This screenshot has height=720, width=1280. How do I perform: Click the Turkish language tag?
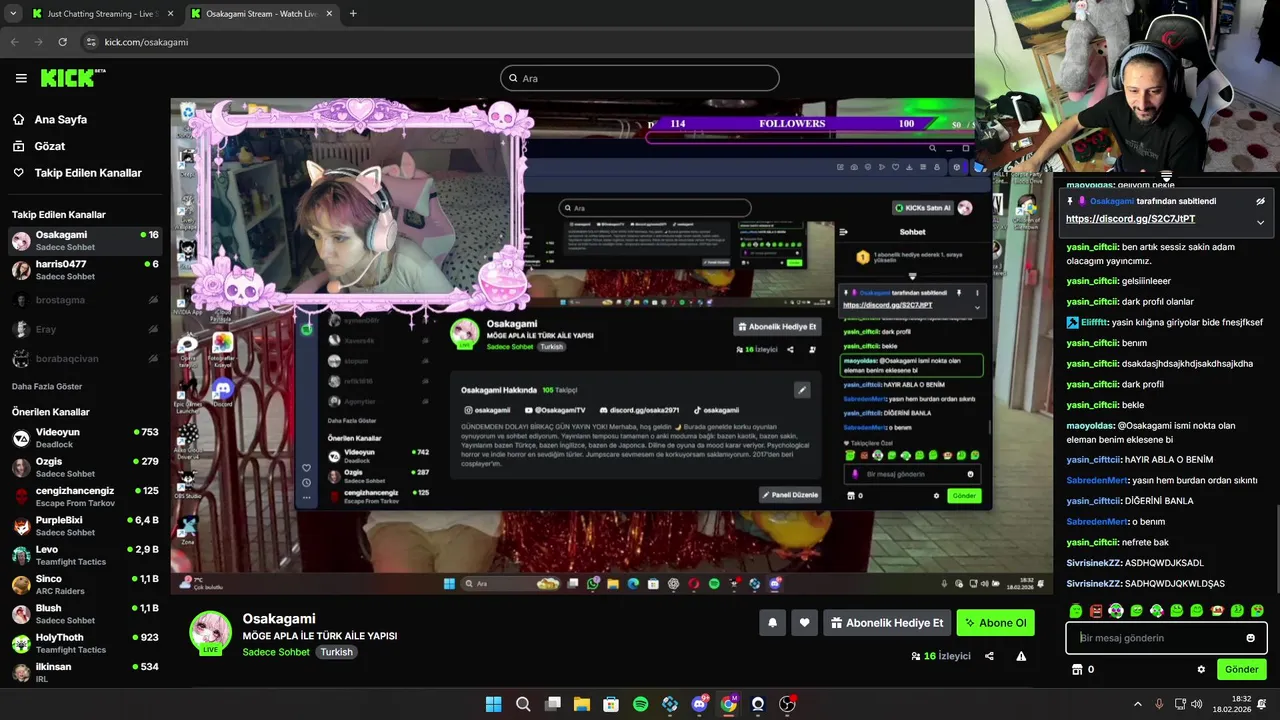pos(336,652)
